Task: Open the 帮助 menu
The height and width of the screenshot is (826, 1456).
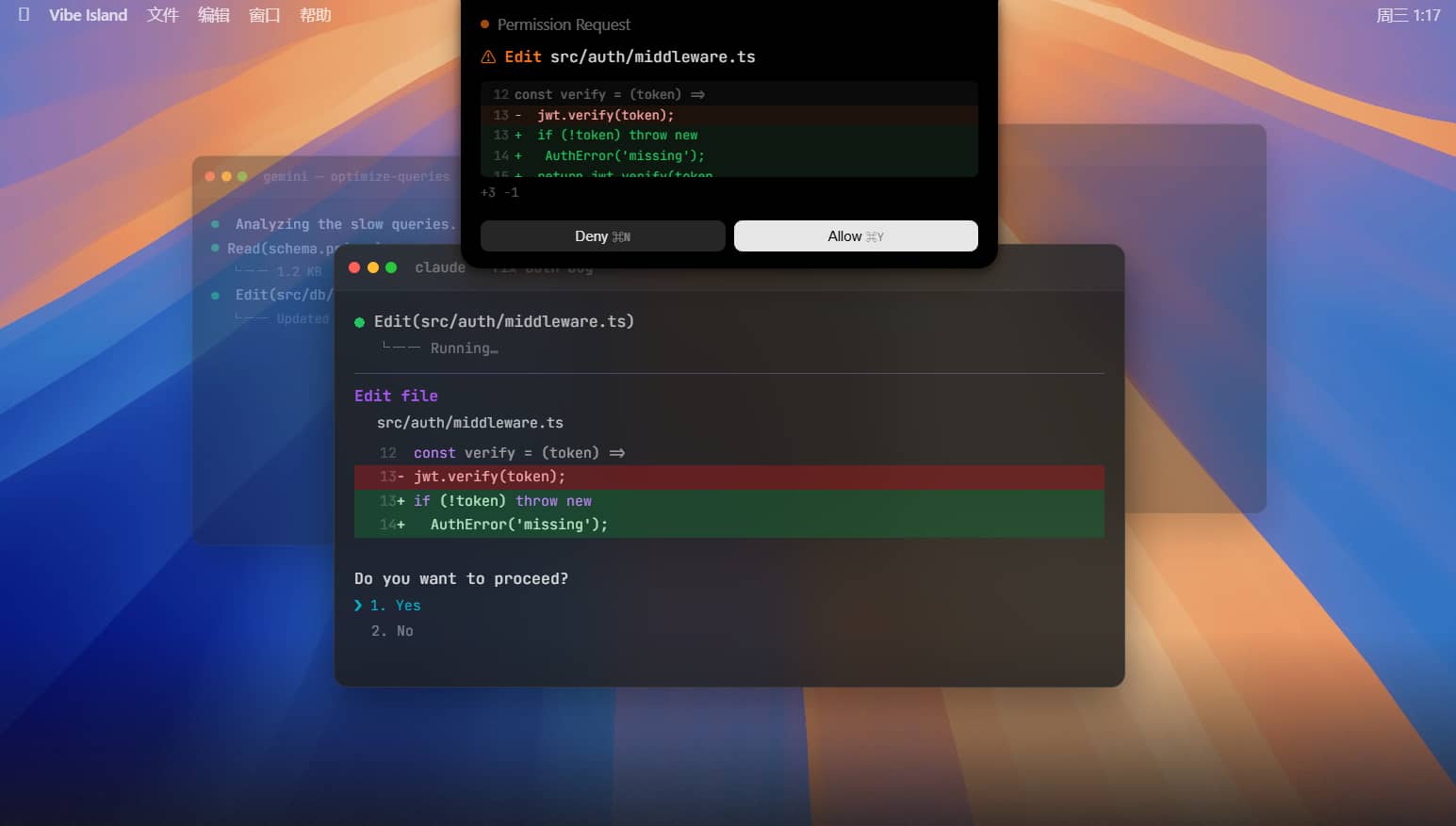Action: pyautogui.click(x=316, y=15)
